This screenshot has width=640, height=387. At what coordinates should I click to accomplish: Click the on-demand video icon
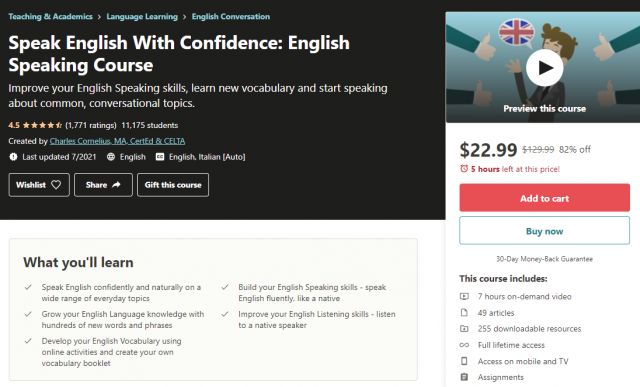[464, 296]
